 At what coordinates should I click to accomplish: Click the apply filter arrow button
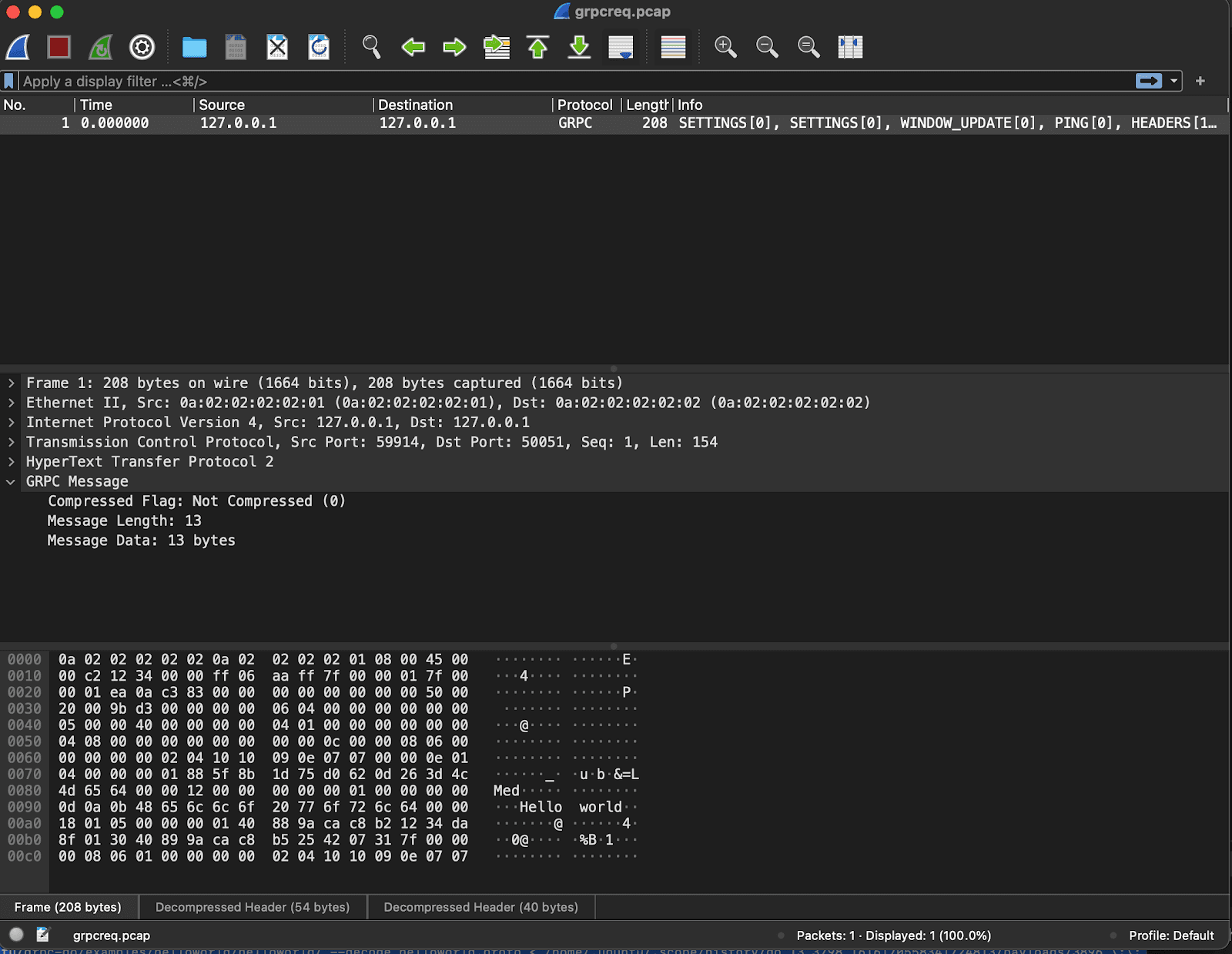[1148, 81]
